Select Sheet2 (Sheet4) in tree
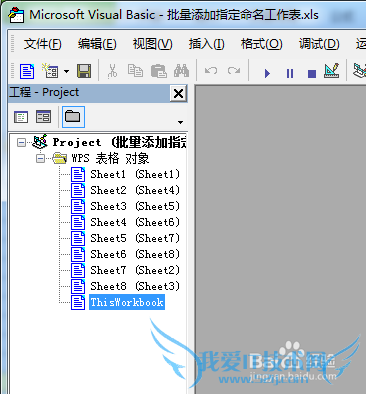Image resolution: width=366 pixels, height=394 pixels. pyautogui.click(x=135, y=190)
